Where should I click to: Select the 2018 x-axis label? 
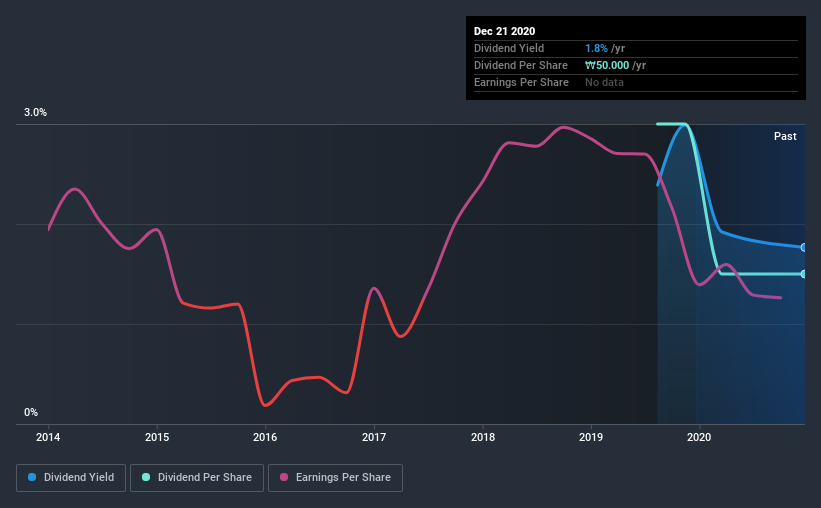point(483,437)
